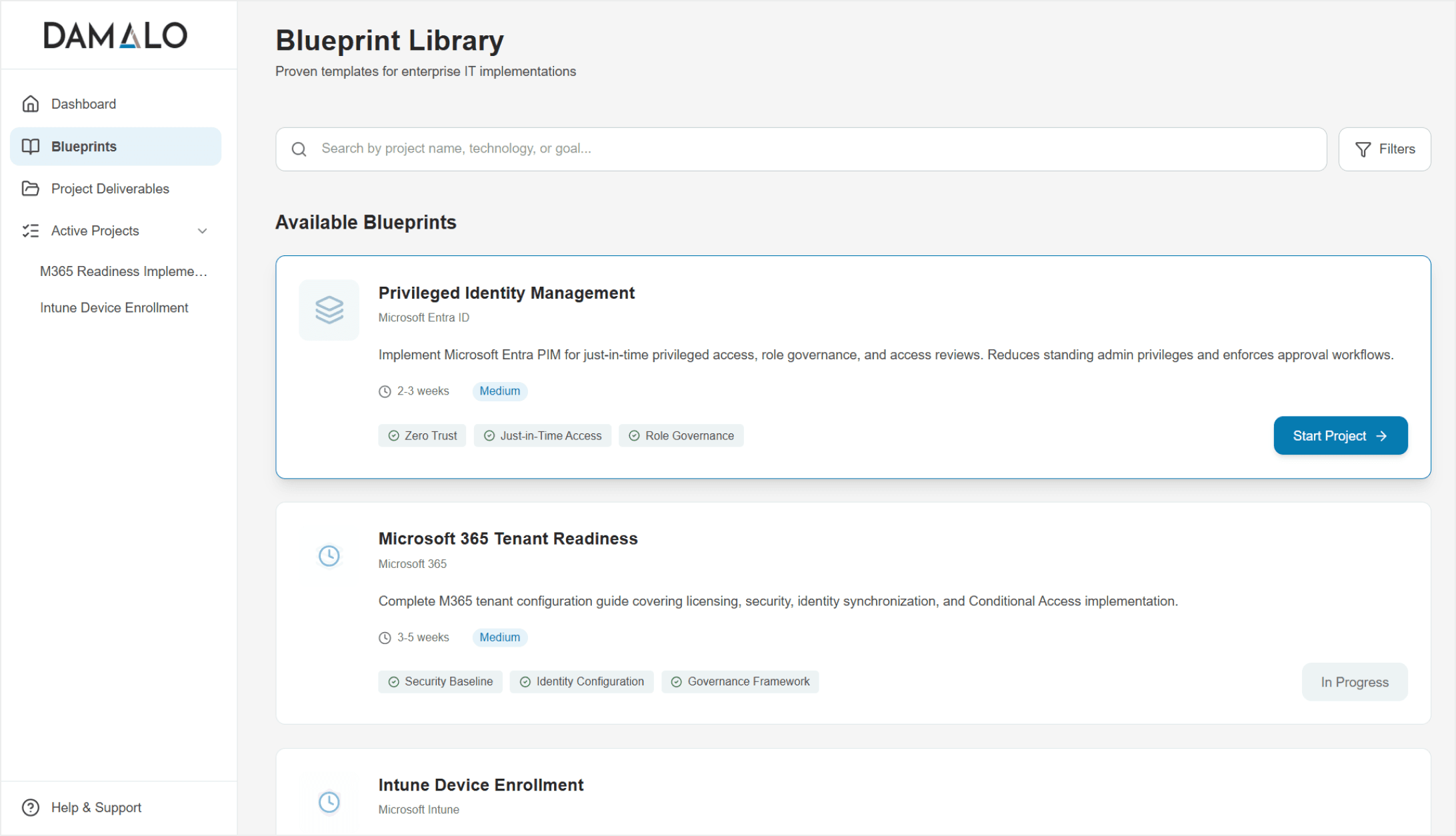Click the Microsoft 365 Tenant Readiness clock icon
1456x836 pixels.
329,556
